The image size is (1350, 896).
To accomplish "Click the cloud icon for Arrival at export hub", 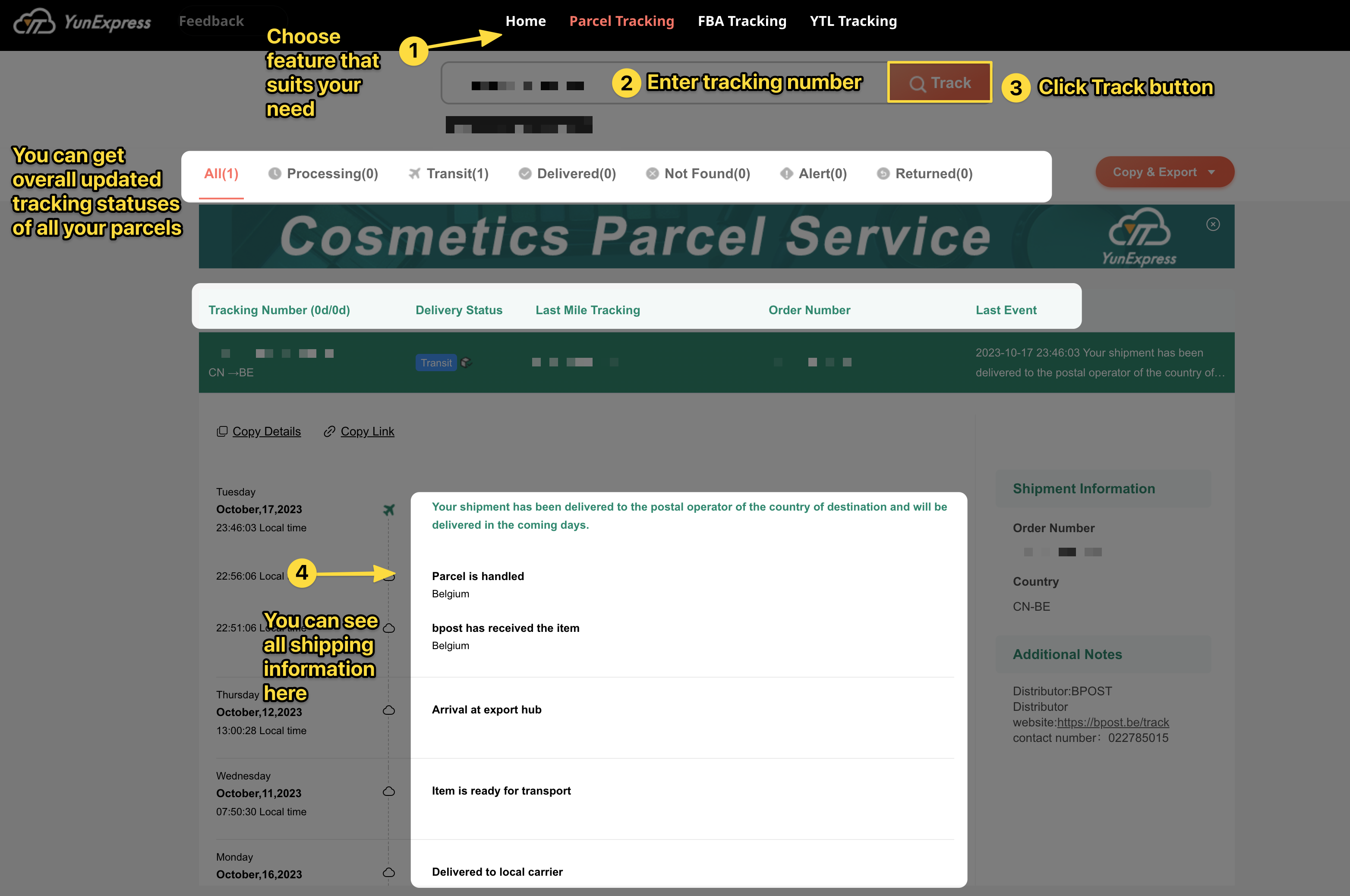I will click(x=388, y=710).
